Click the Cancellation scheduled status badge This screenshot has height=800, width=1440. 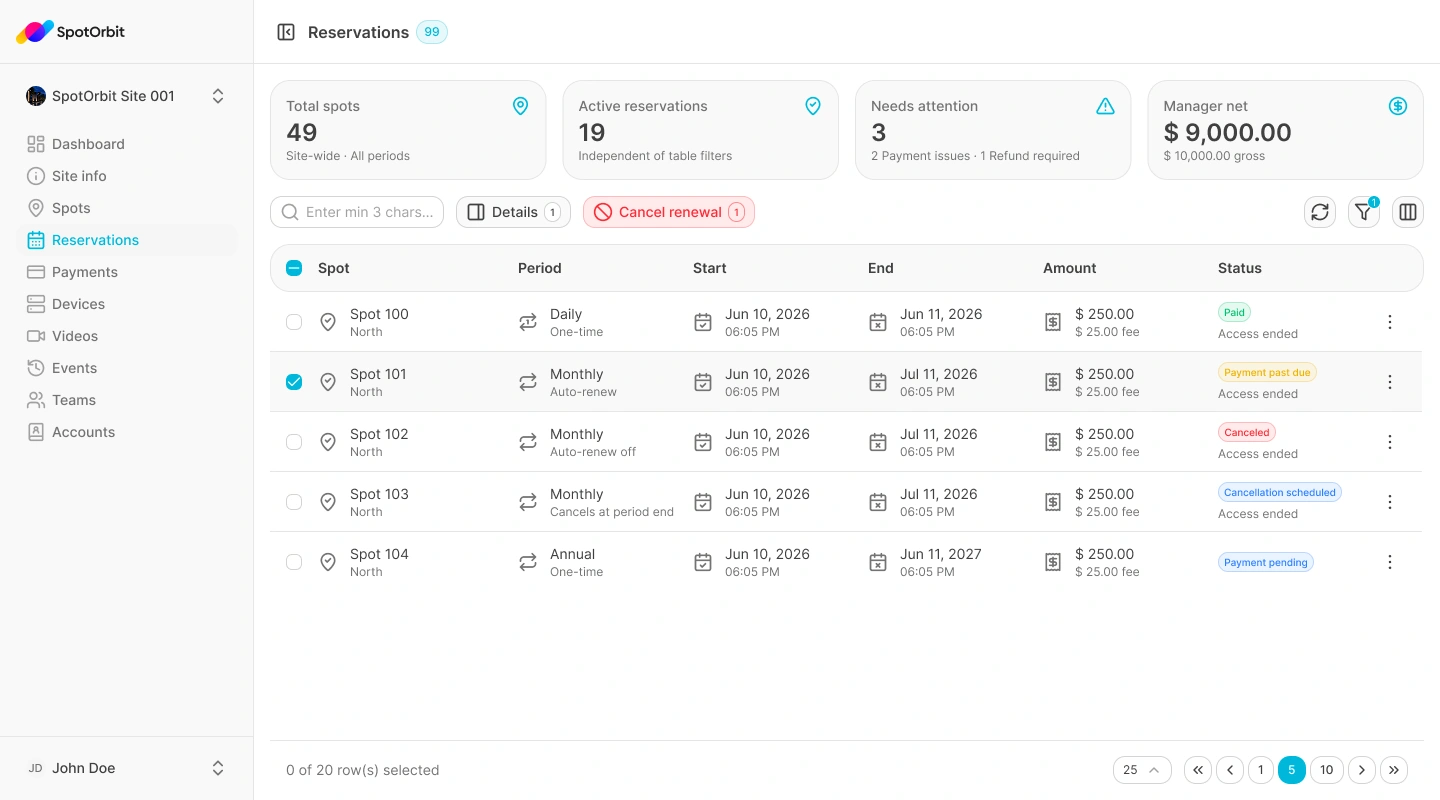tap(1280, 493)
